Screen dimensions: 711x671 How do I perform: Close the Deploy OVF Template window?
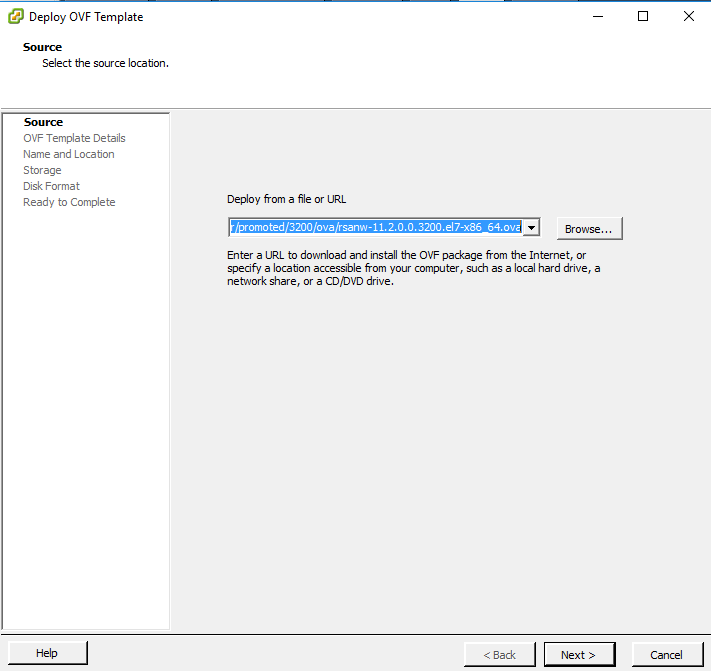pyautogui.click(x=689, y=16)
